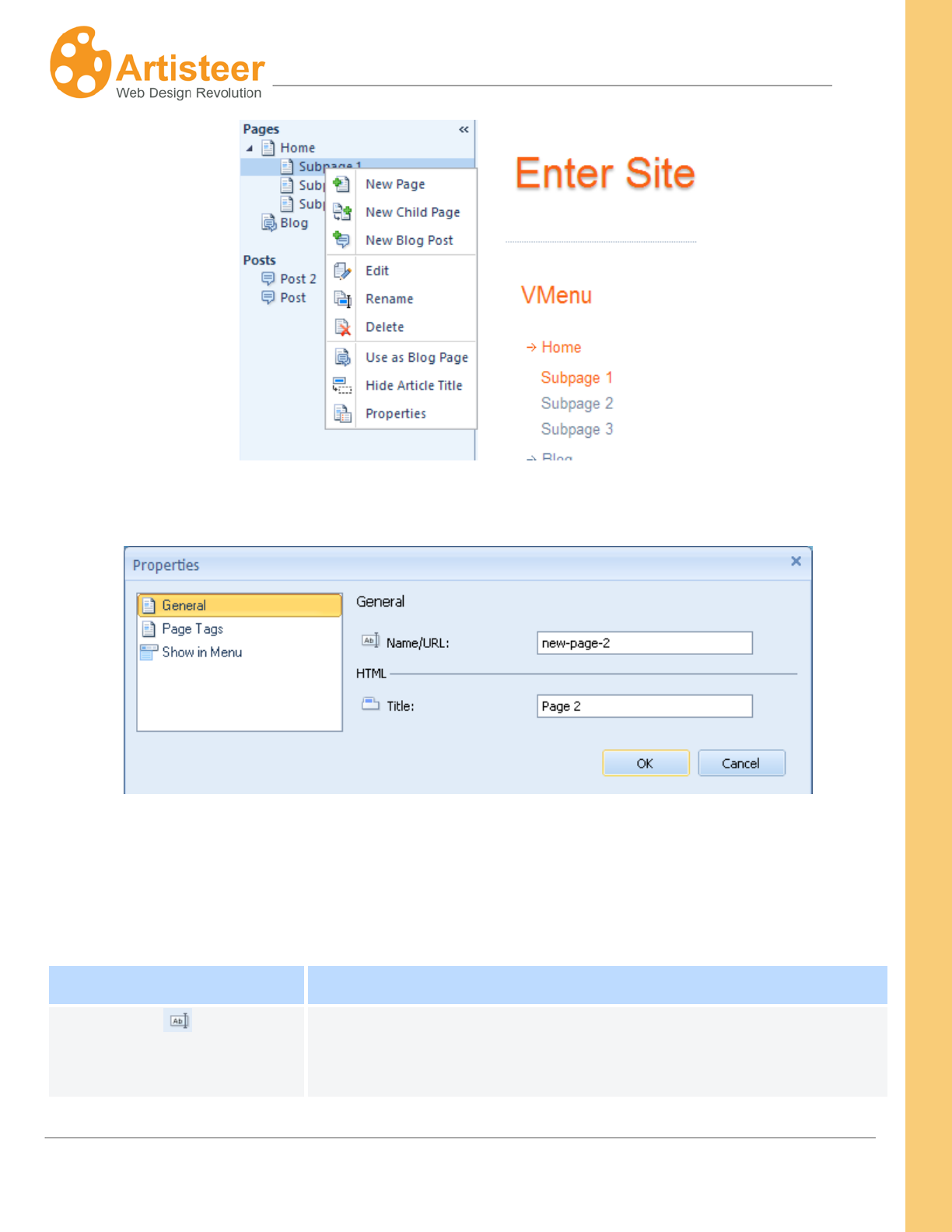Viewport: 952px width, 1232px height.
Task: Click the New Child Page icon
Action: click(341, 212)
